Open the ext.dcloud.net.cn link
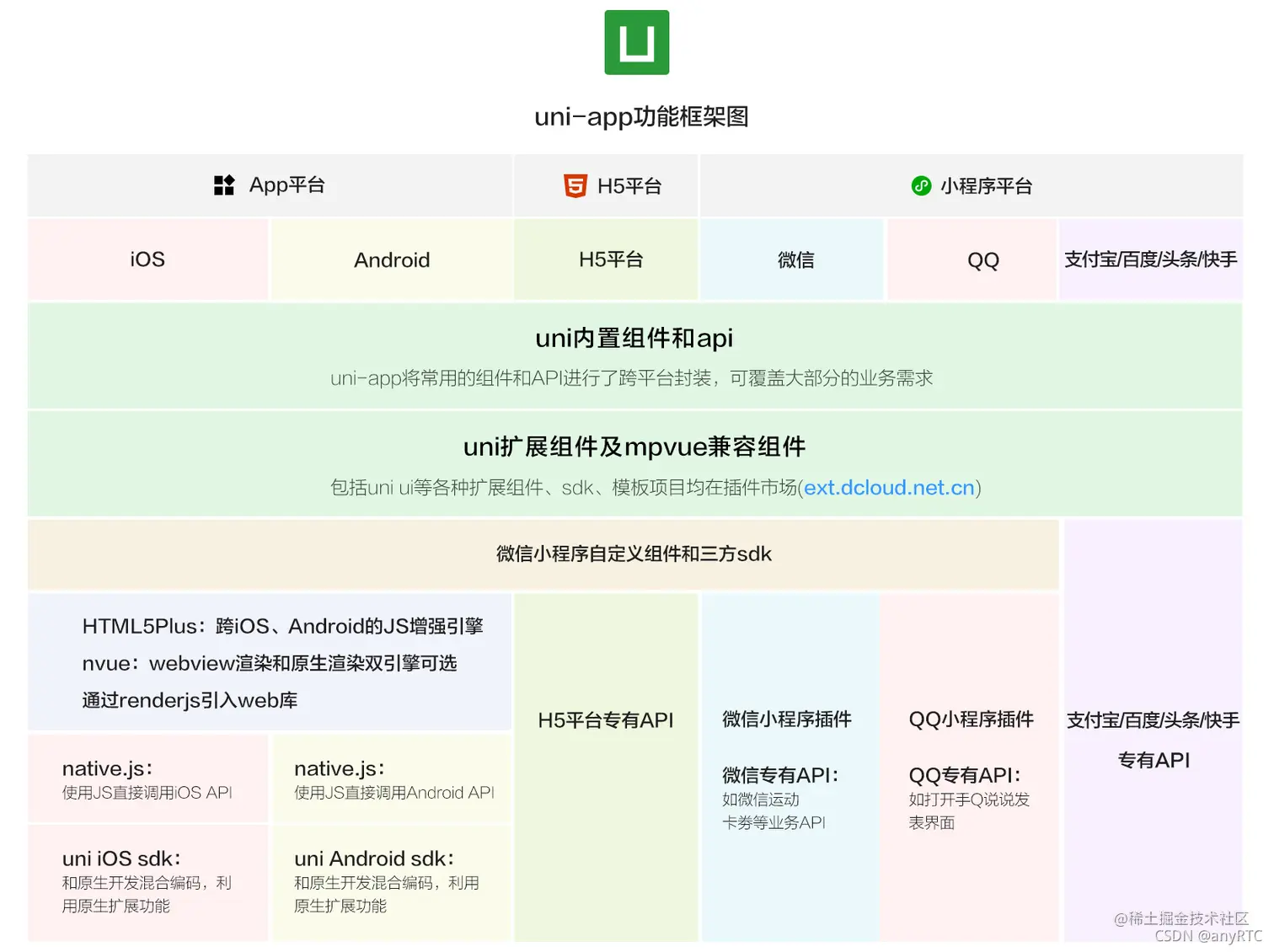Screen dimensions: 1274x952 point(889,488)
